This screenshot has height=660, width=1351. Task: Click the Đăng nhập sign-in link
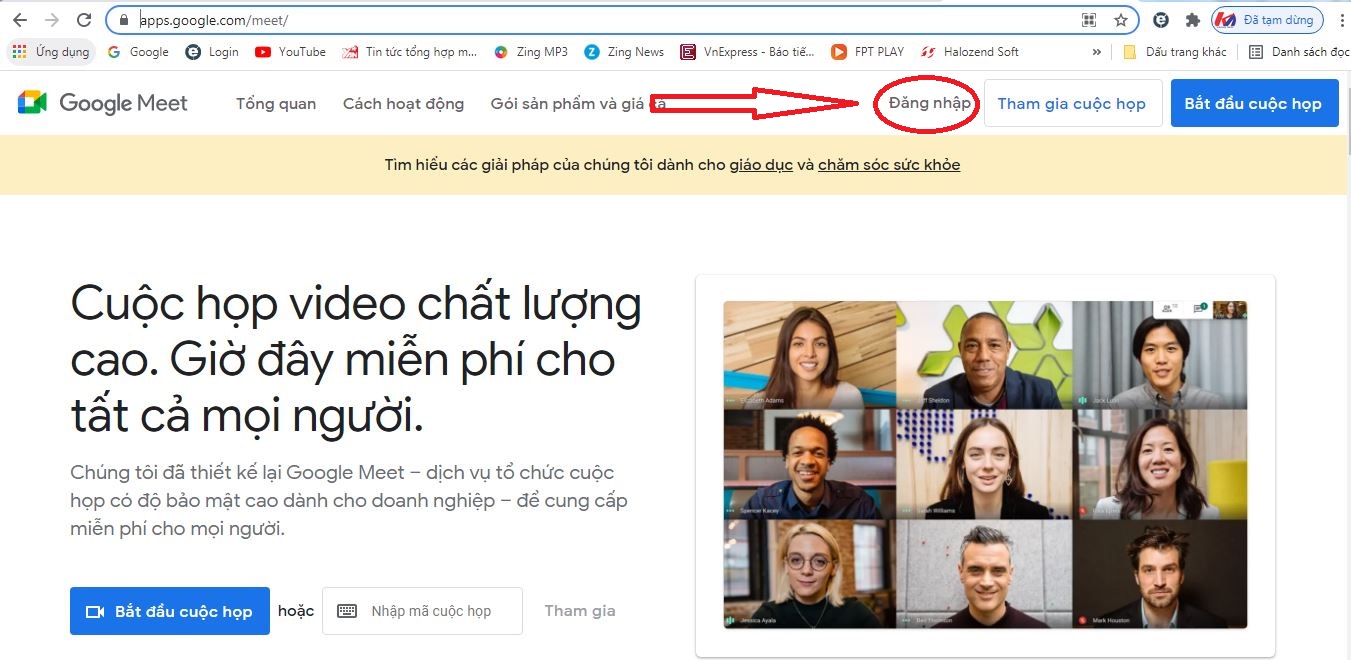pos(929,103)
